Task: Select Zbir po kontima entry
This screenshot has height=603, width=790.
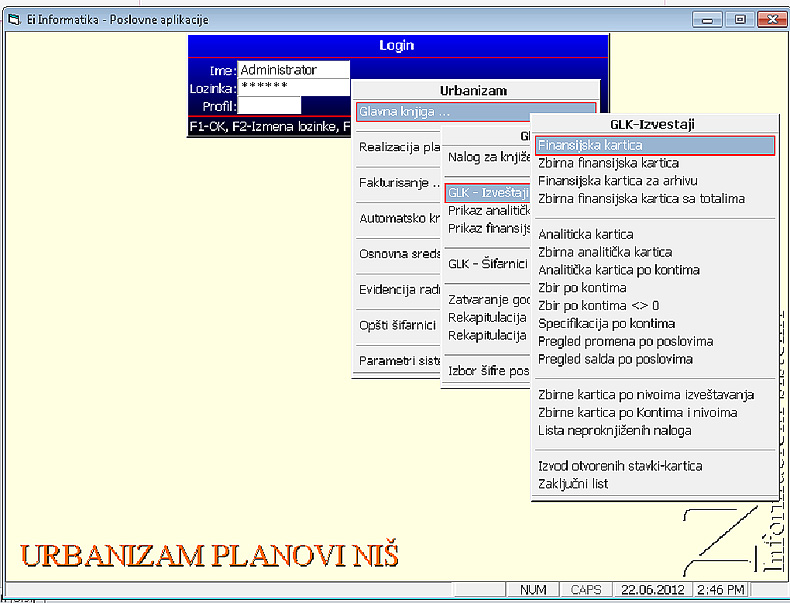Action: (x=582, y=288)
